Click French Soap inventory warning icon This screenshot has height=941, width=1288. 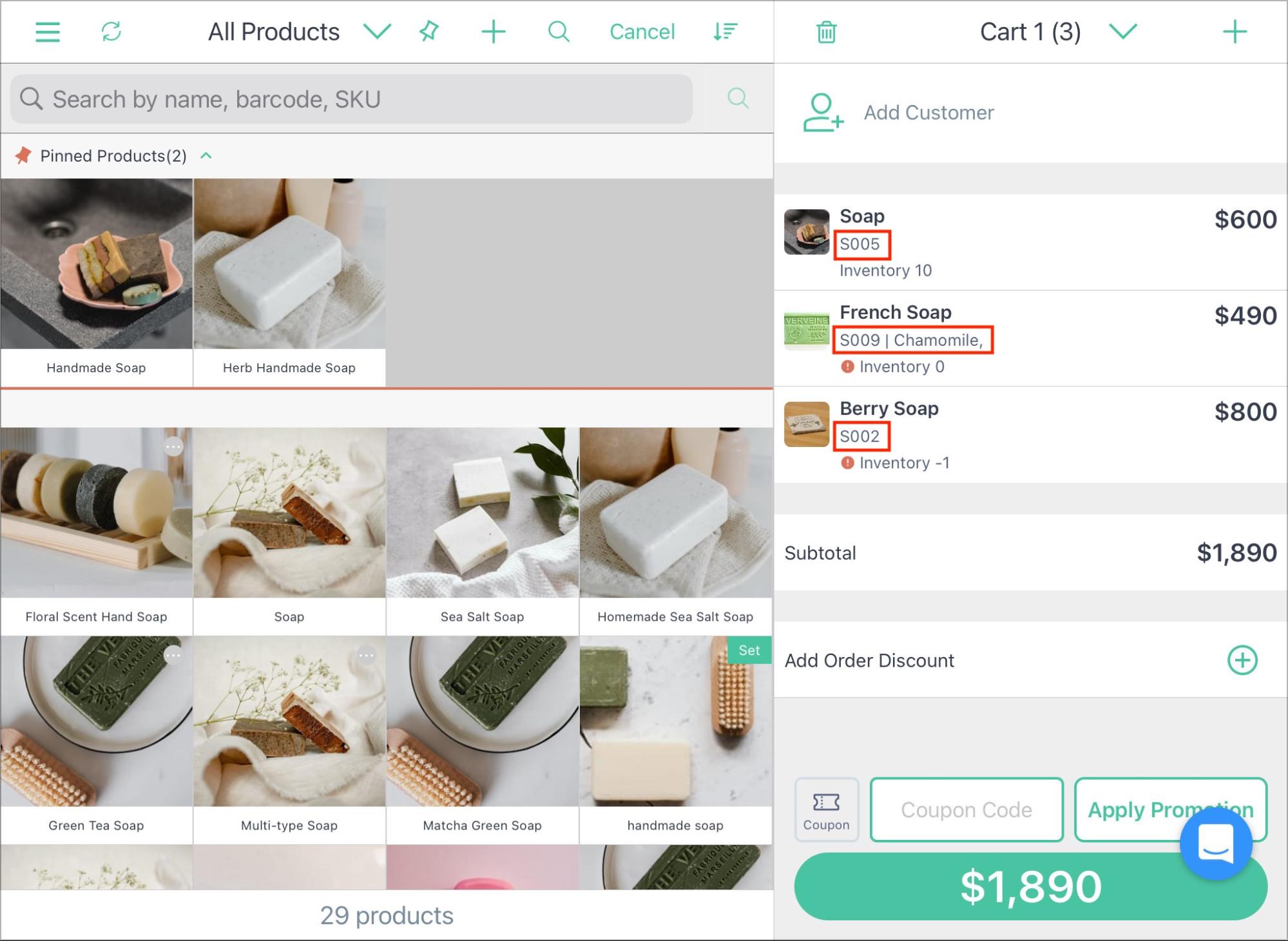click(x=847, y=366)
